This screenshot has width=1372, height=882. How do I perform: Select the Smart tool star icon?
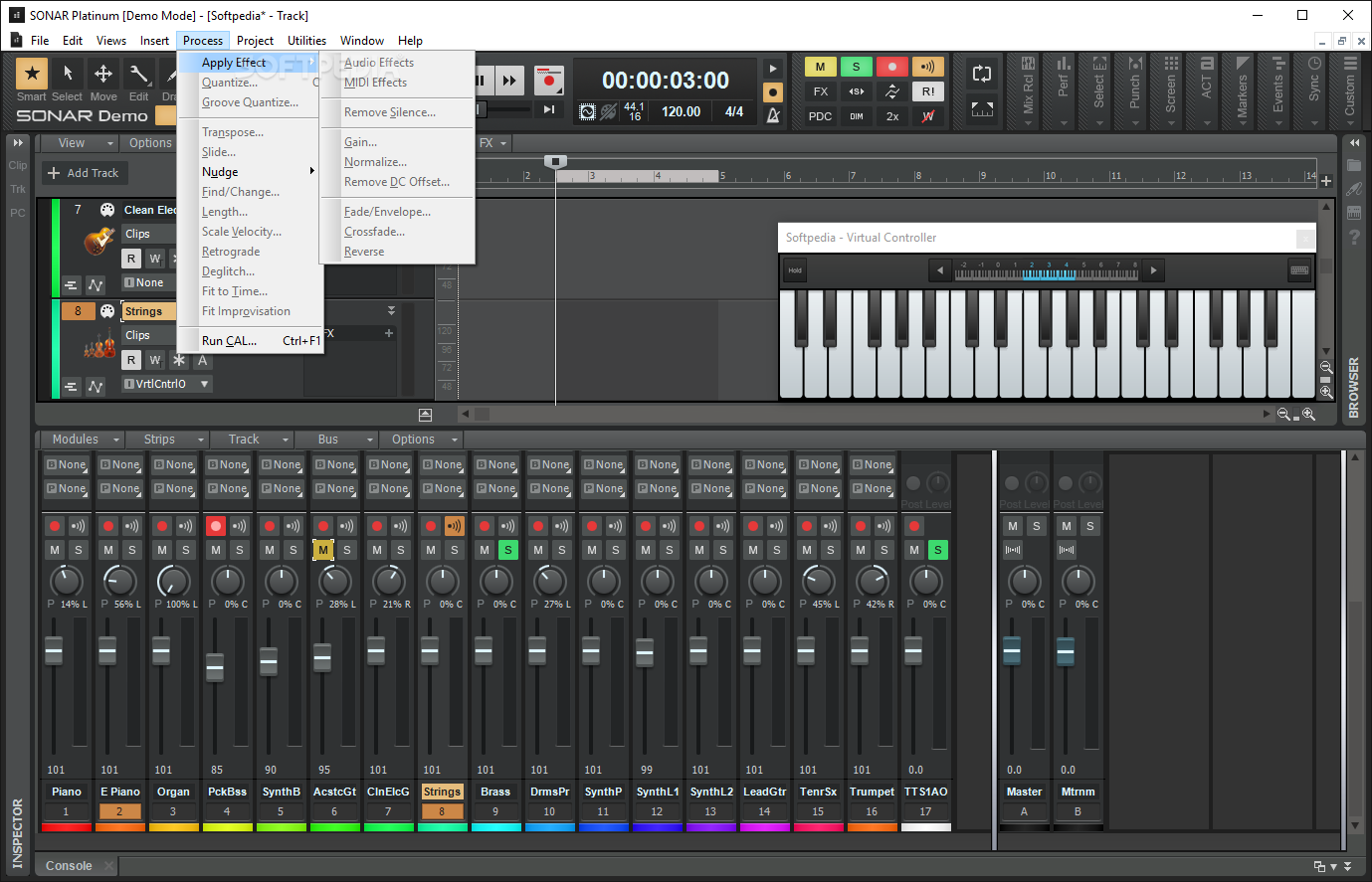point(32,73)
